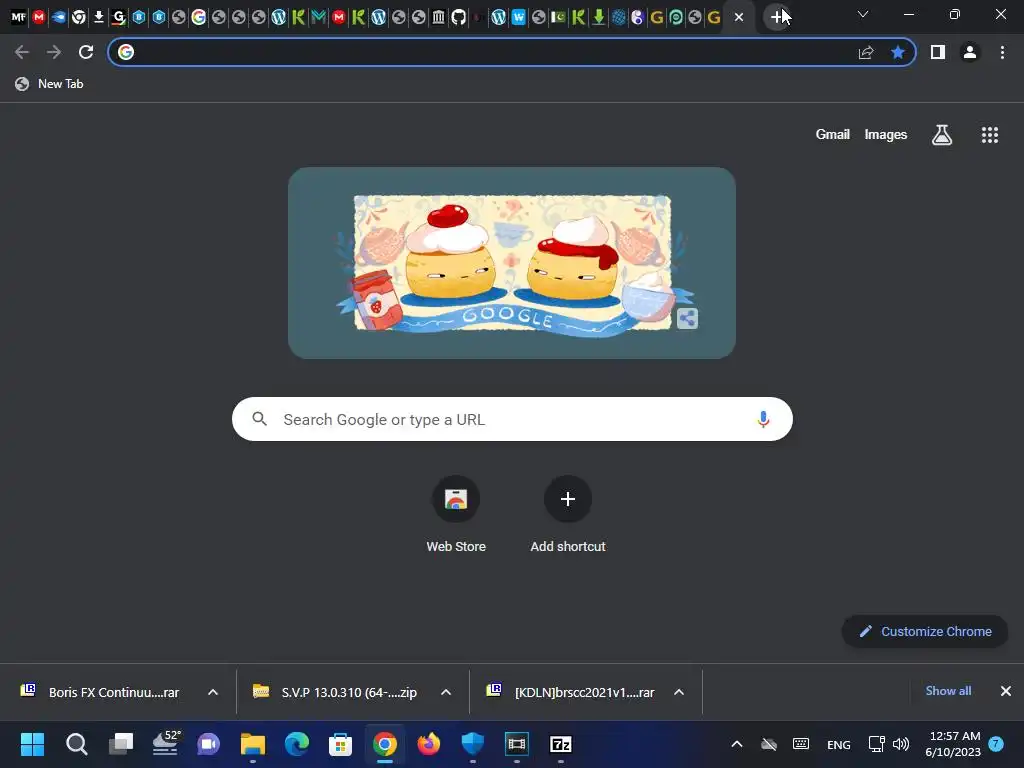This screenshot has height=768, width=1024.
Task: Open the Chrome profile menu
Action: (x=970, y=52)
